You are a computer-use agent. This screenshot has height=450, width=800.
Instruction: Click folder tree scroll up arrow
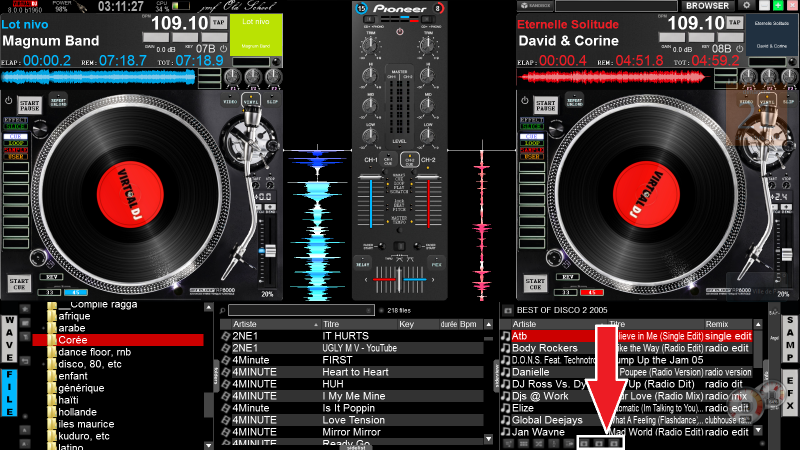tap(208, 308)
